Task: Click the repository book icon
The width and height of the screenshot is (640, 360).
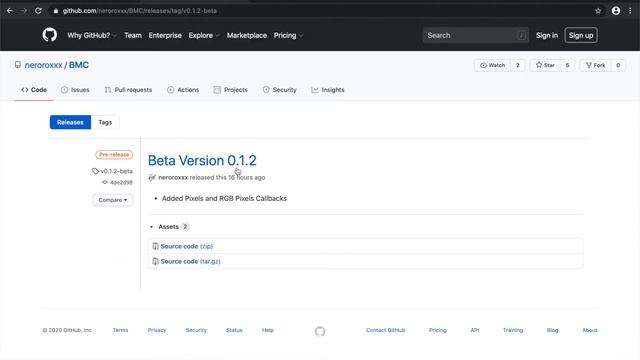Action: 18,65
